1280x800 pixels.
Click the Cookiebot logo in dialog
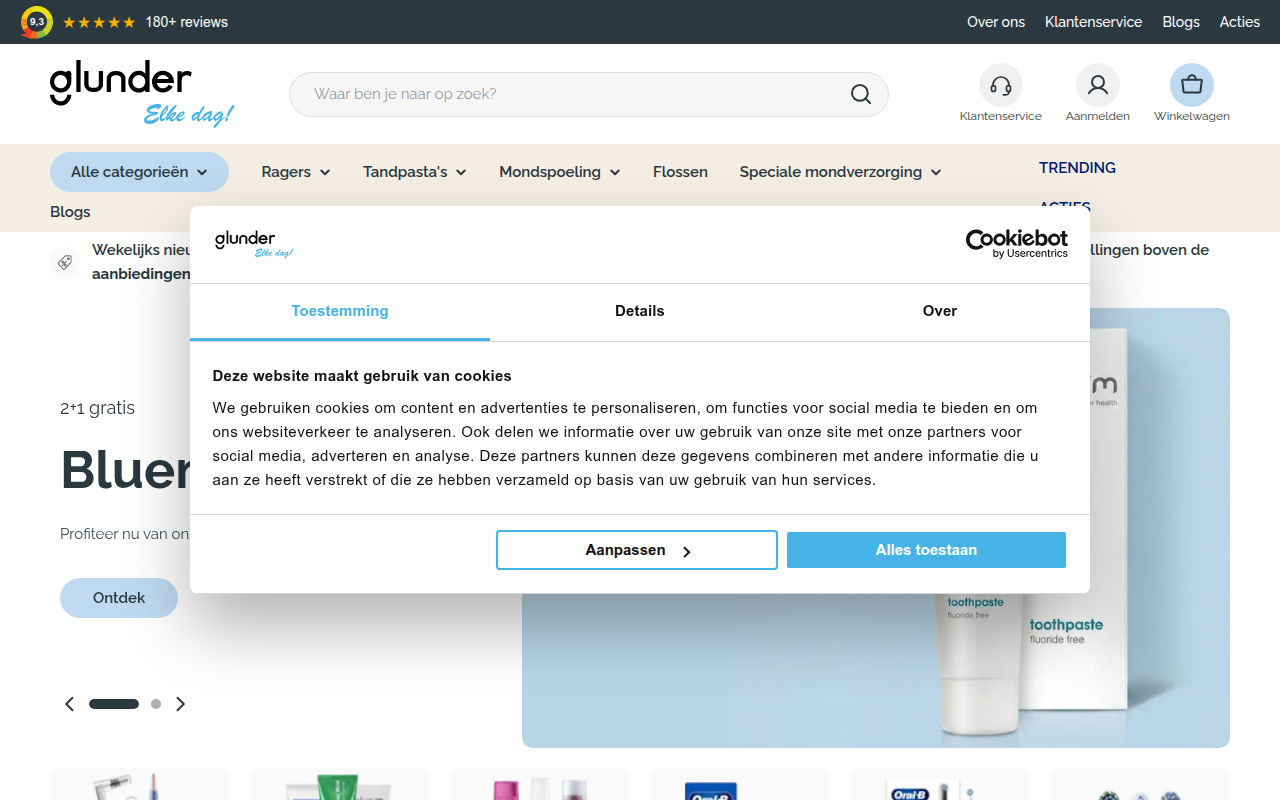tap(1016, 243)
